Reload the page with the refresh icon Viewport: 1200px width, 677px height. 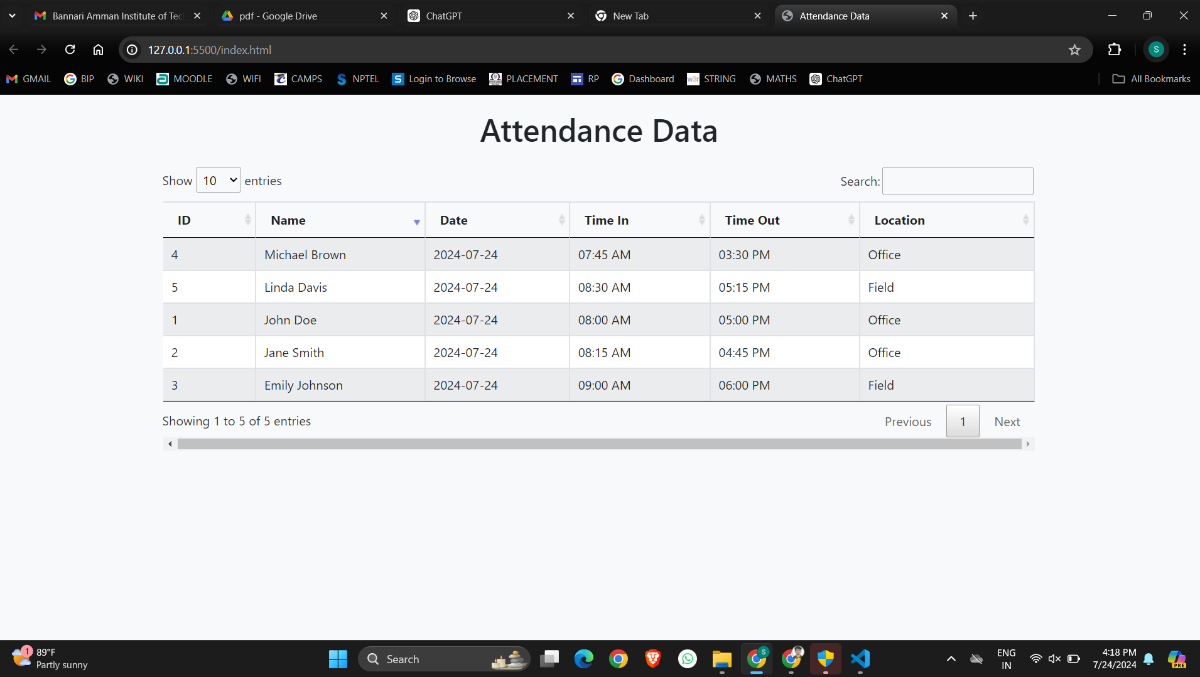click(x=70, y=50)
